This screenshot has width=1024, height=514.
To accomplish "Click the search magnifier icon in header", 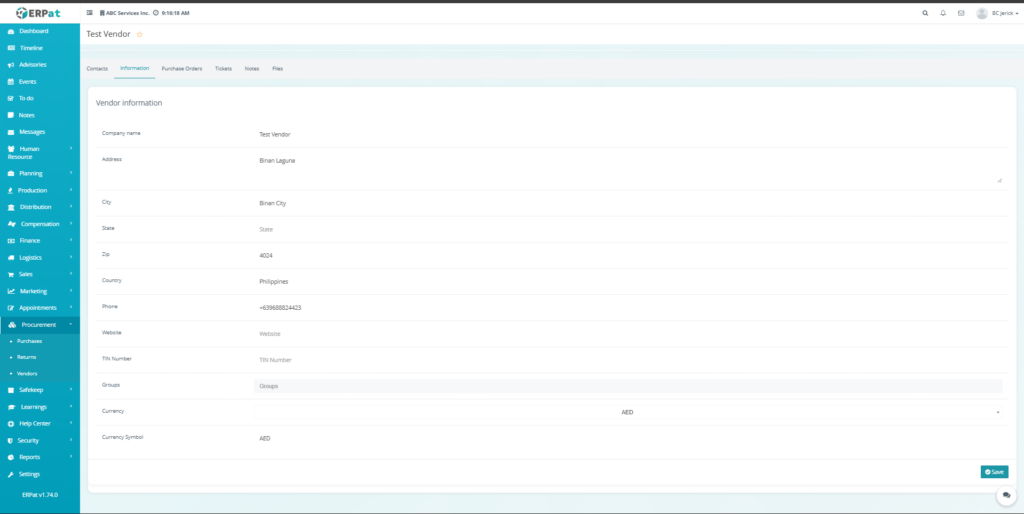I will click(925, 13).
